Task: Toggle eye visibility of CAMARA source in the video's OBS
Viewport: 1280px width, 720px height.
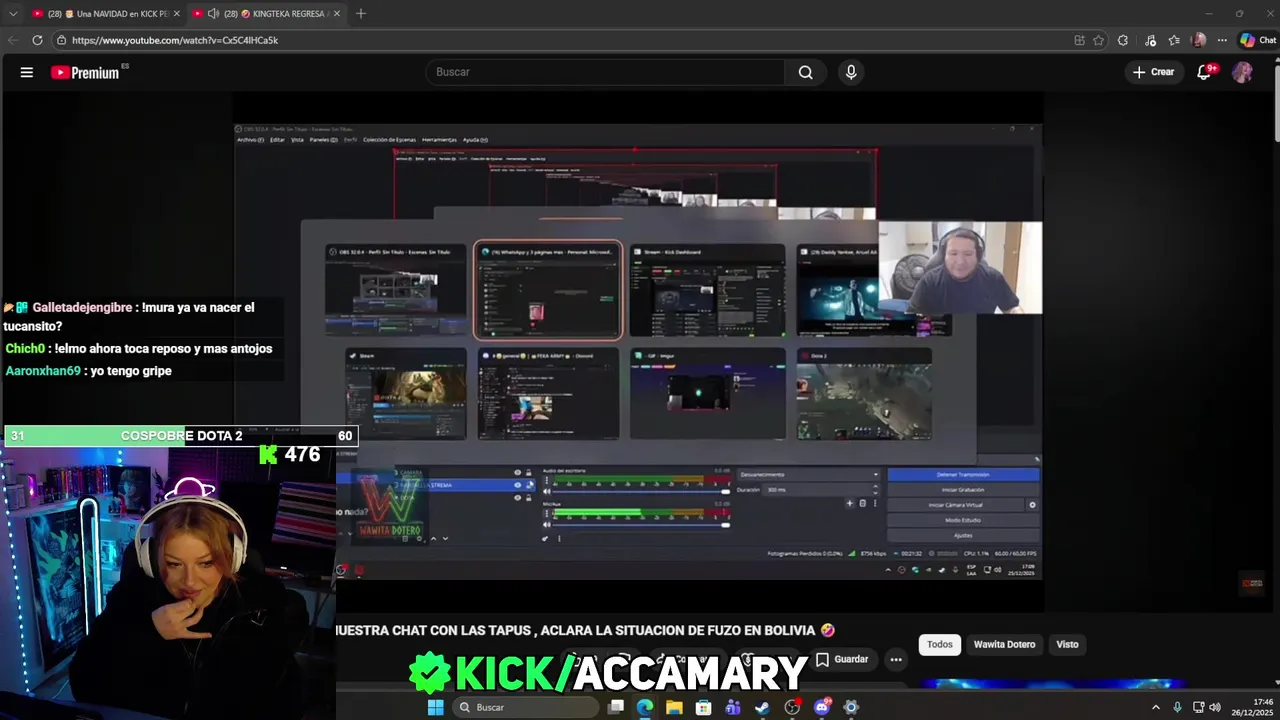Action: [517, 472]
